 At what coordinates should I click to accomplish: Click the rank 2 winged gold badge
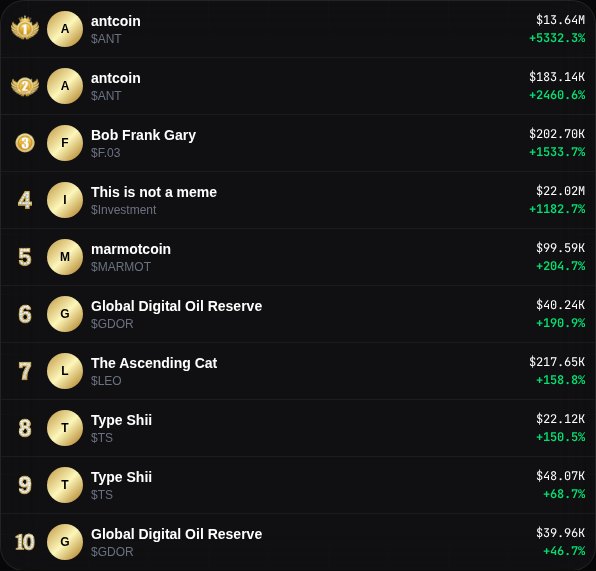click(x=25, y=86)
